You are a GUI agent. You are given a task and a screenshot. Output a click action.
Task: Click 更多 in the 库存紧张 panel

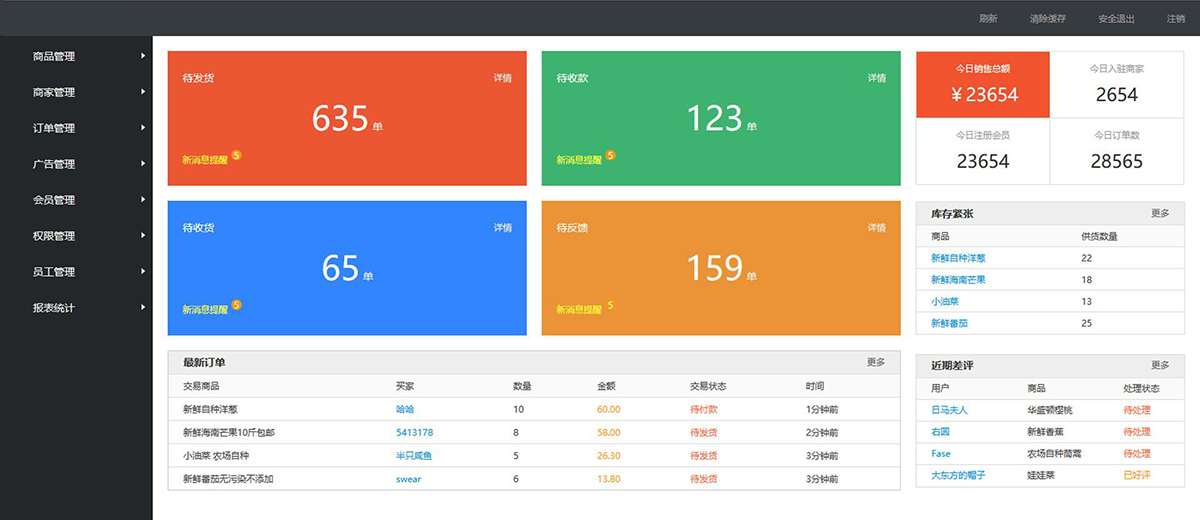1160,213
